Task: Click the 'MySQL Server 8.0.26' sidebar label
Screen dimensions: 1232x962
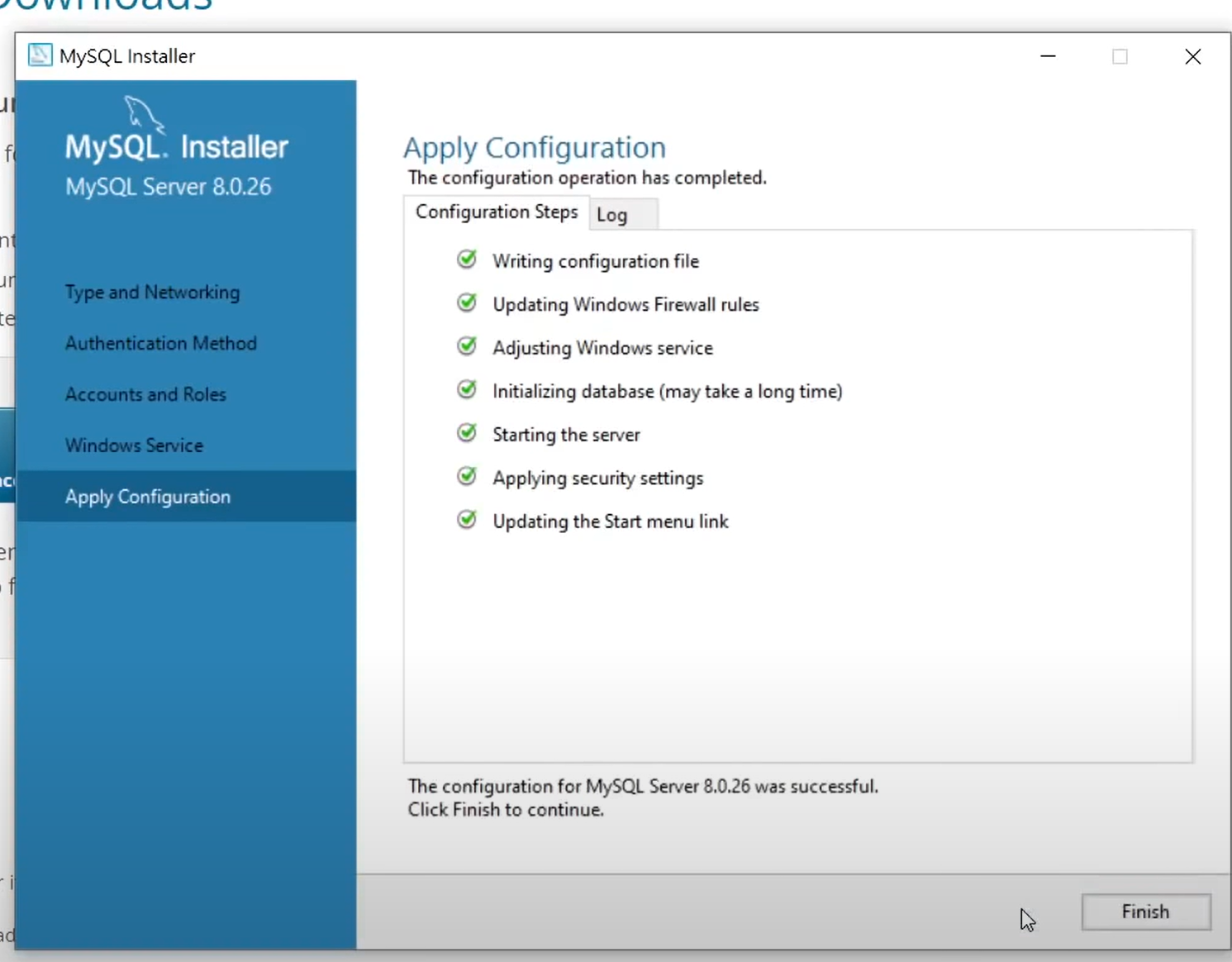Action: 169,187
